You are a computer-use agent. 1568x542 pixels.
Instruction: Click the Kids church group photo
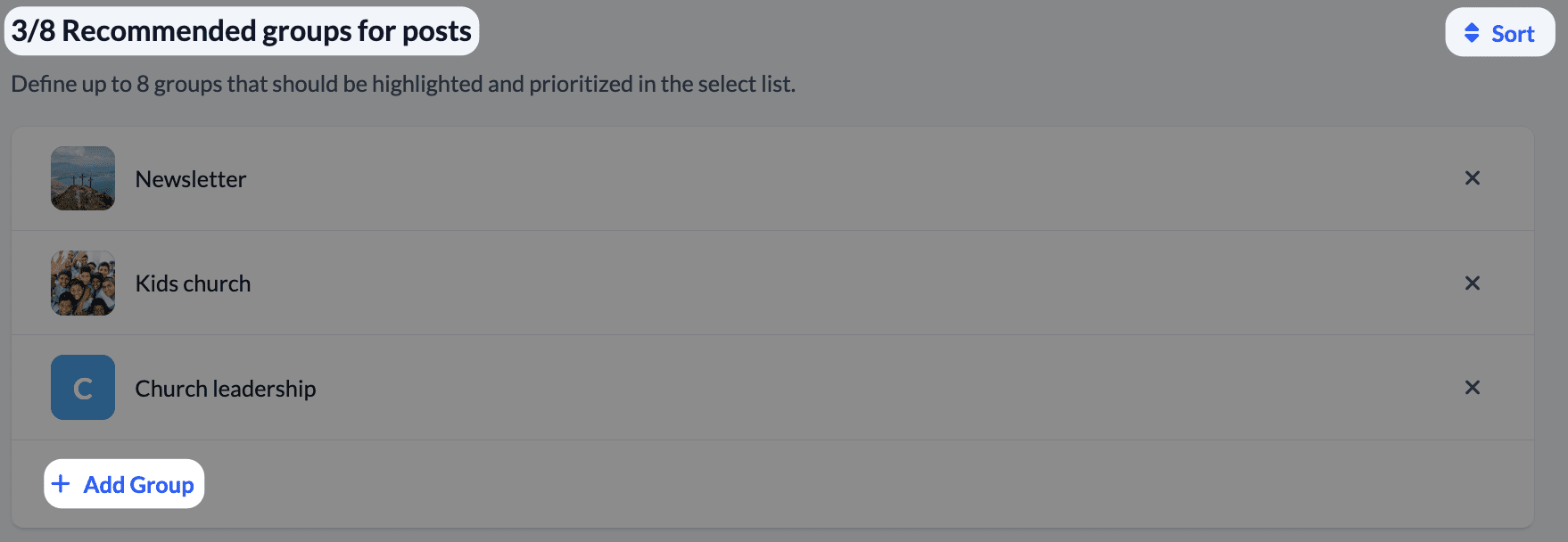[83, 283]
